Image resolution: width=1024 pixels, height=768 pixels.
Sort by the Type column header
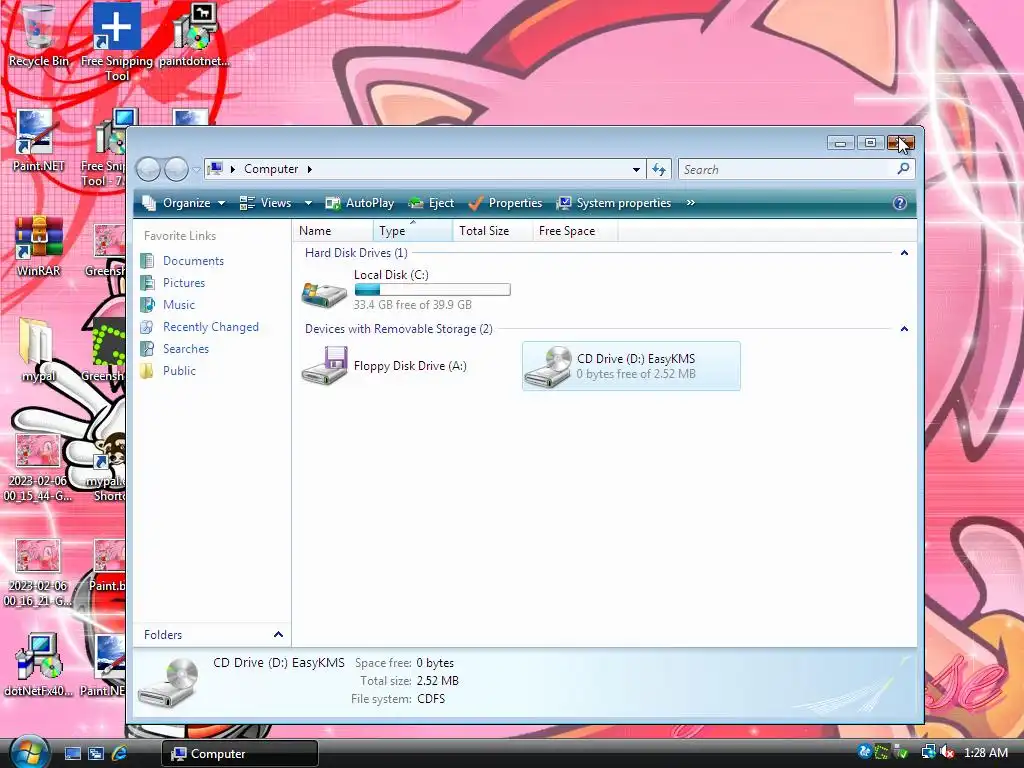(x=413, y=231)
